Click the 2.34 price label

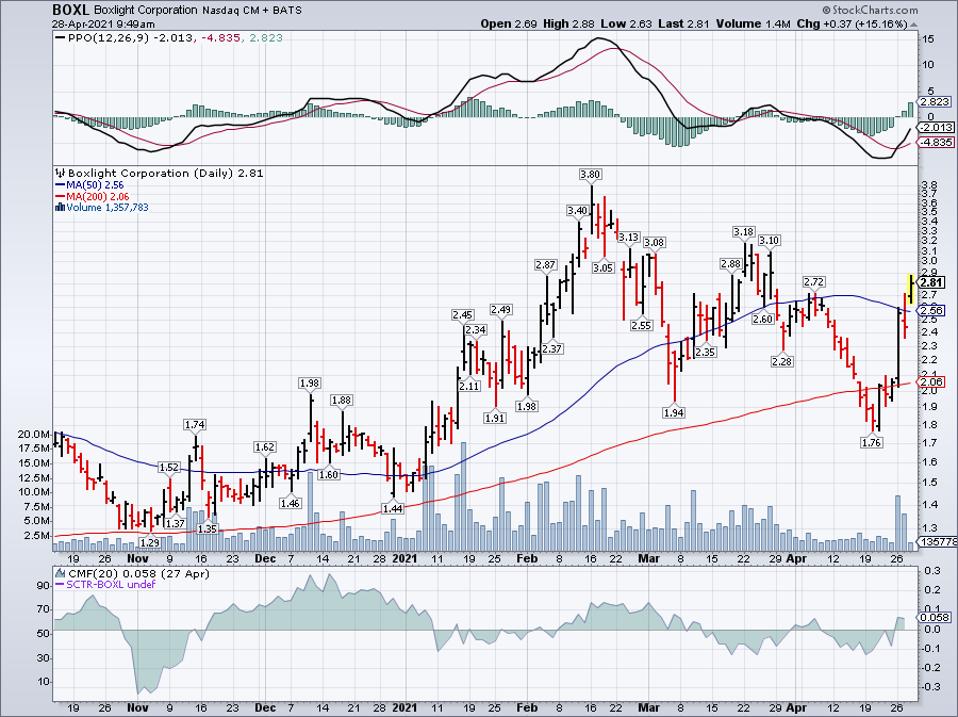tap(475, 330)
